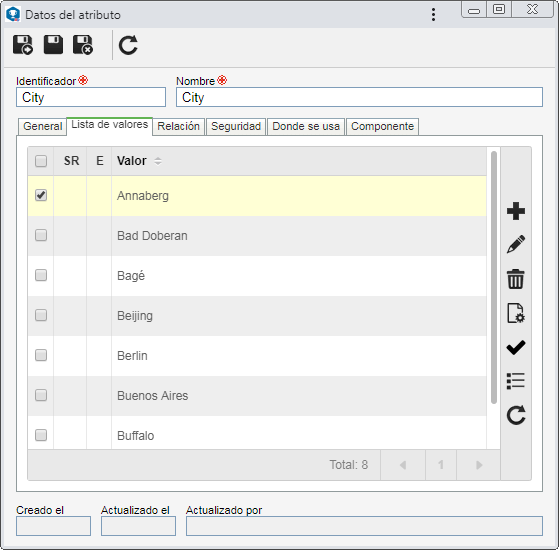Click the bulleted list icon in the side toolbar
Screen dimensions: 559x550
(x=516, y=381)
